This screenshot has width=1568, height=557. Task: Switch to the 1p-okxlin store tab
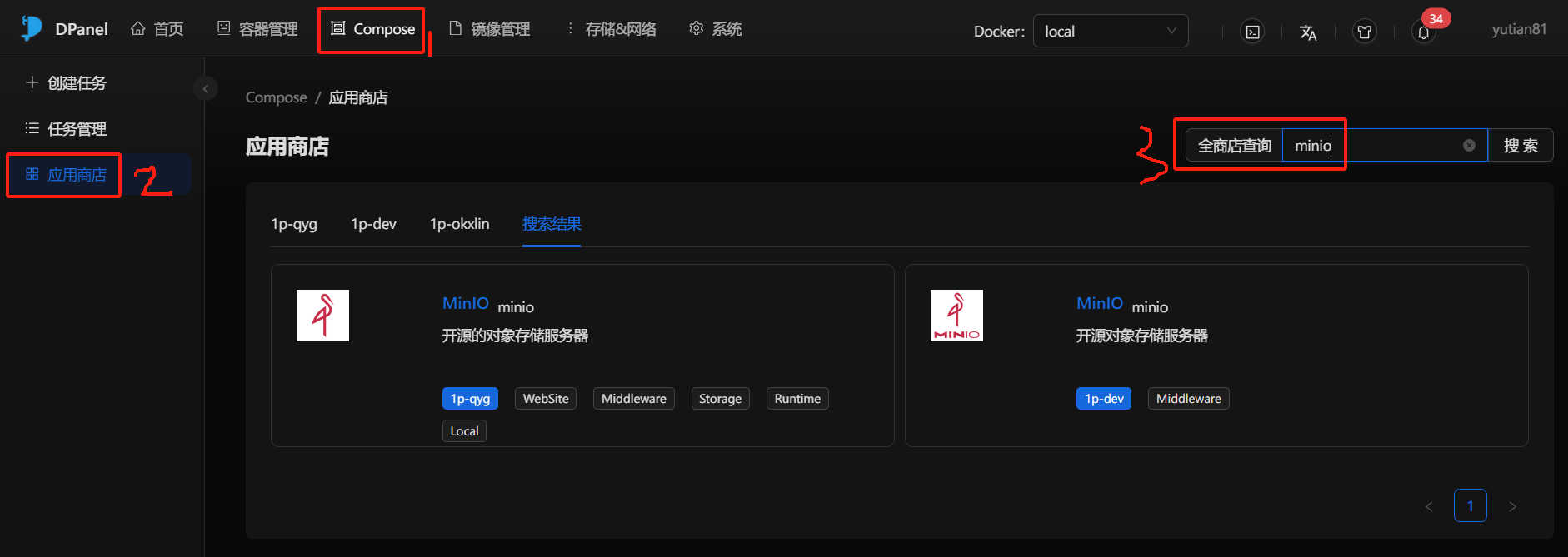point(459,224)
